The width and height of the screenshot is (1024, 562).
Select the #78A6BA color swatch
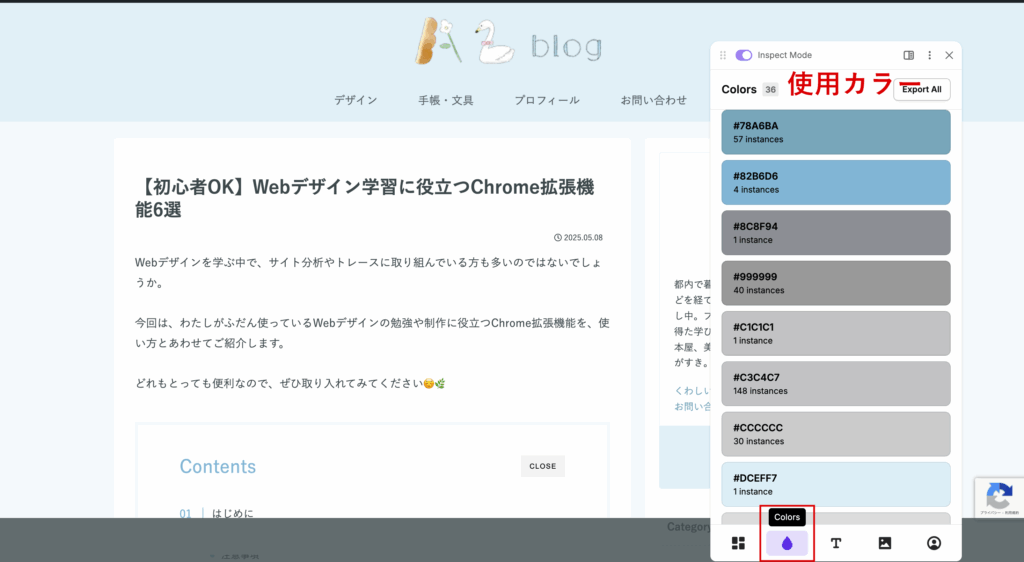(836, 132)
